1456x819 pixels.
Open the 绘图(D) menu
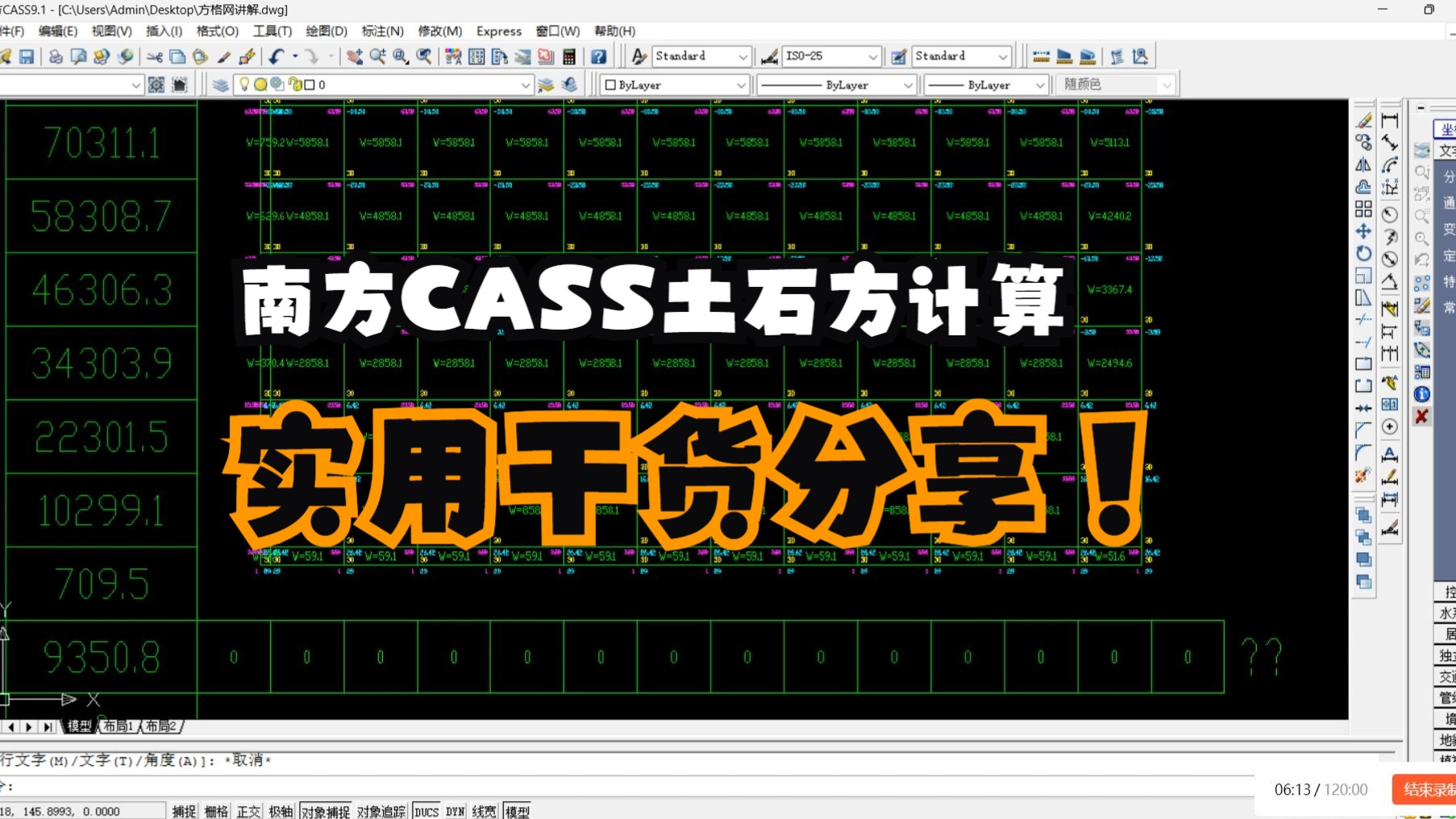[327, 31]
